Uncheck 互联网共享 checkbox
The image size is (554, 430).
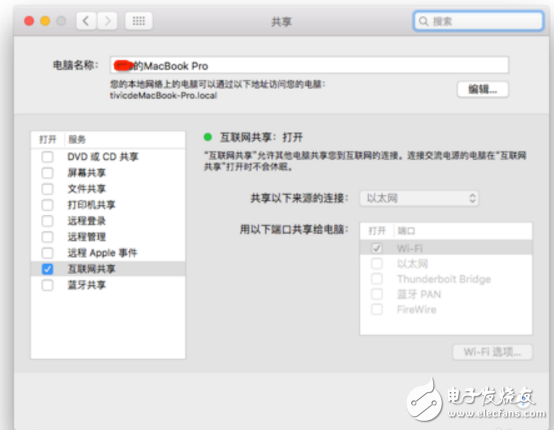coord(48,269)
